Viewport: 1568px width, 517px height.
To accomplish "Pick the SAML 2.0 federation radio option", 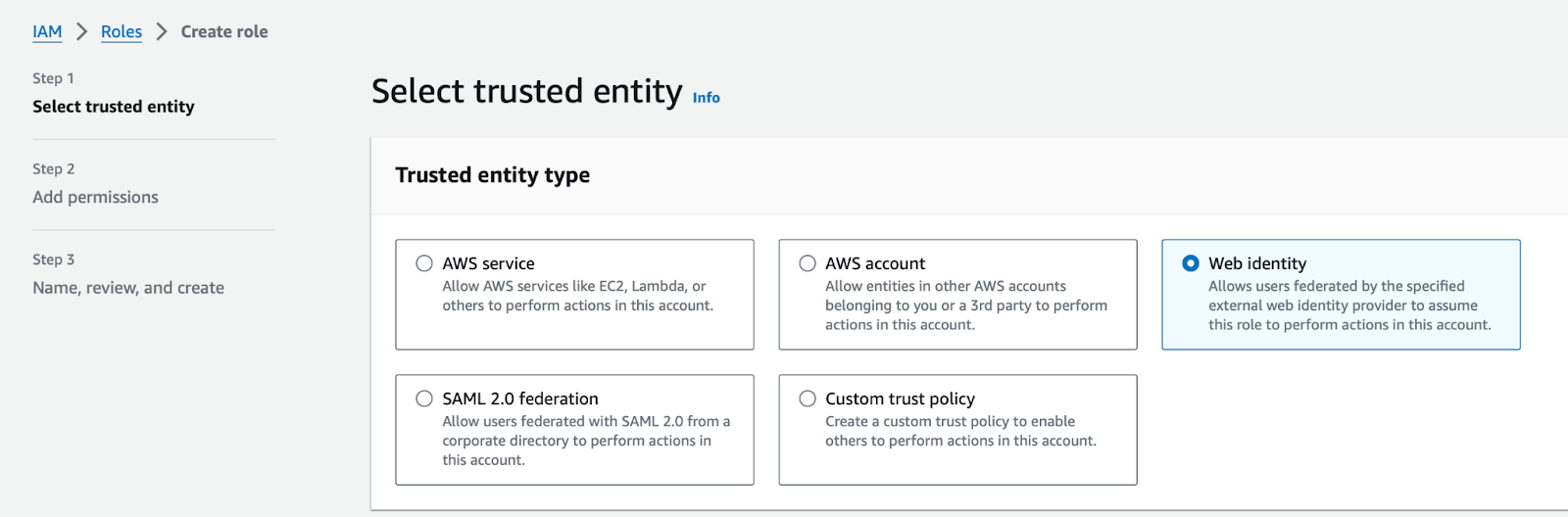I will tap(424, 399).
